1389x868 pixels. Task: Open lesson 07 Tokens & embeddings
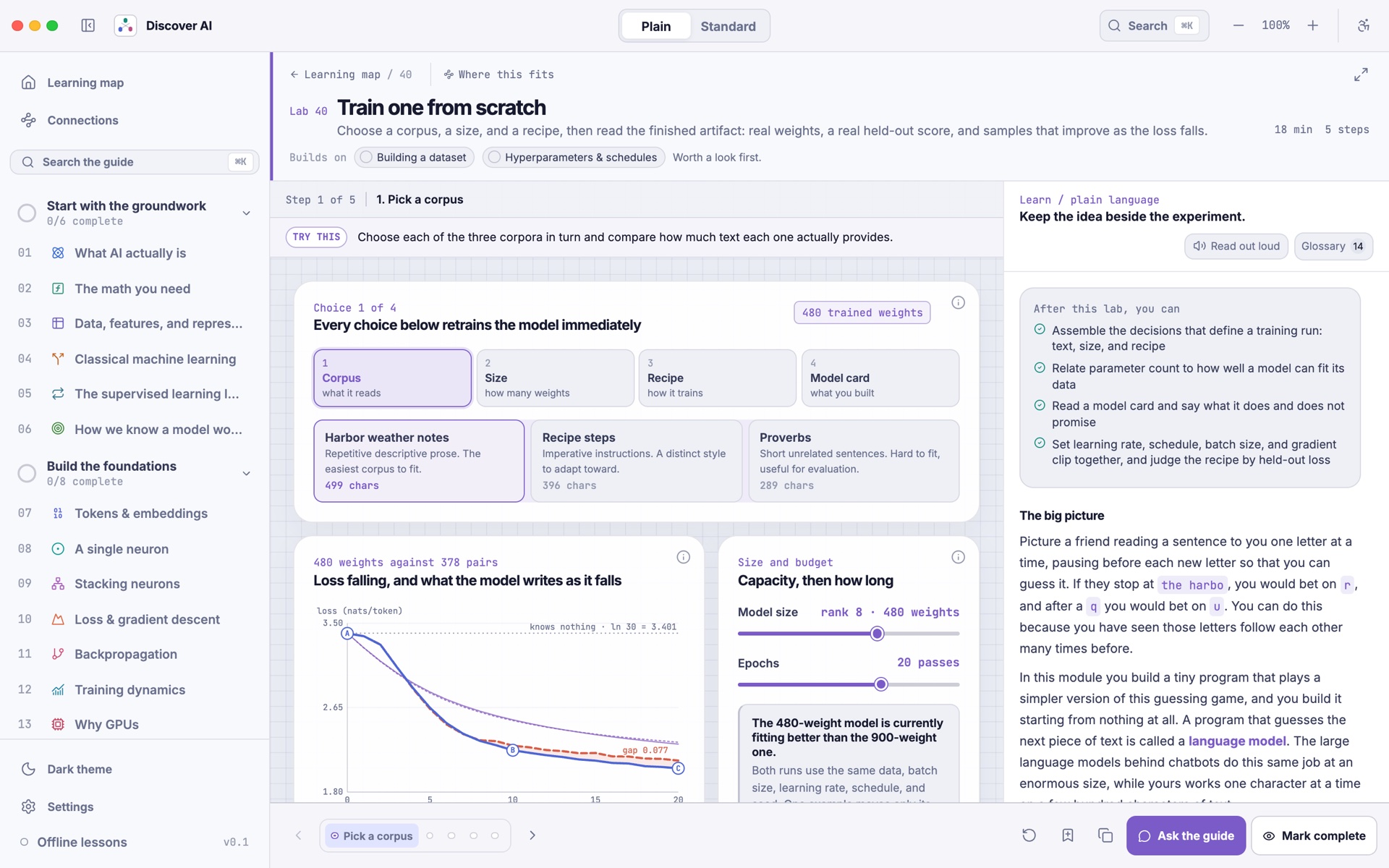point(135,514)
